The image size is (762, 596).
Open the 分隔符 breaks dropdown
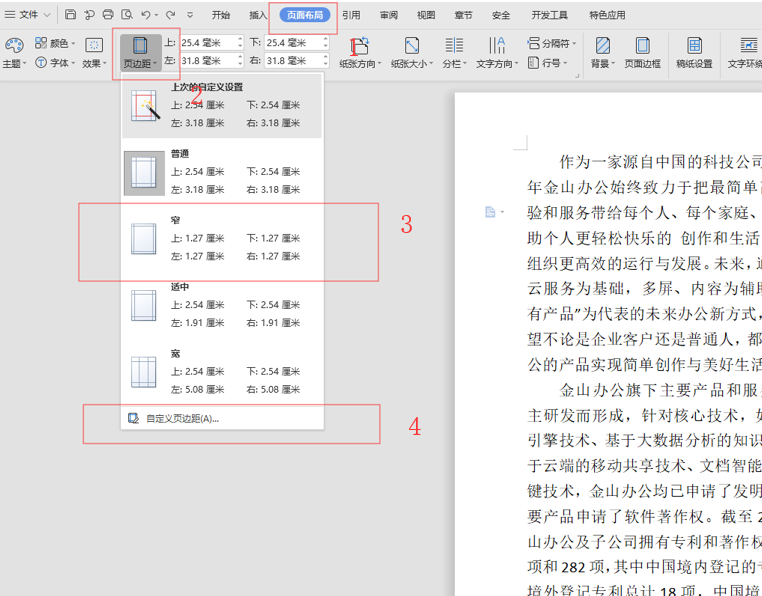[552, 43]
